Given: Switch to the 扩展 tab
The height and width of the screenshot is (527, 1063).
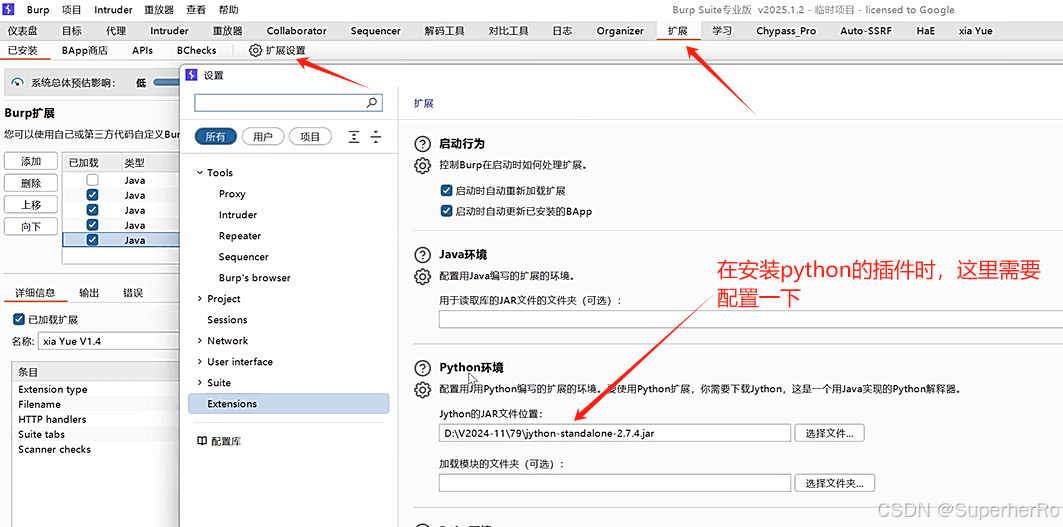Looking at the screenshot, I should coord(677,31).
